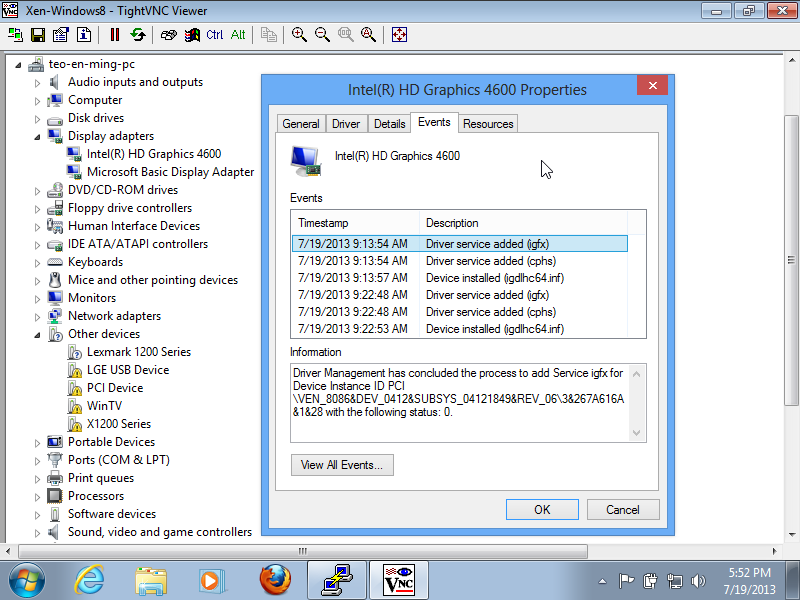Launch Firefox from the taskbar

274,579
